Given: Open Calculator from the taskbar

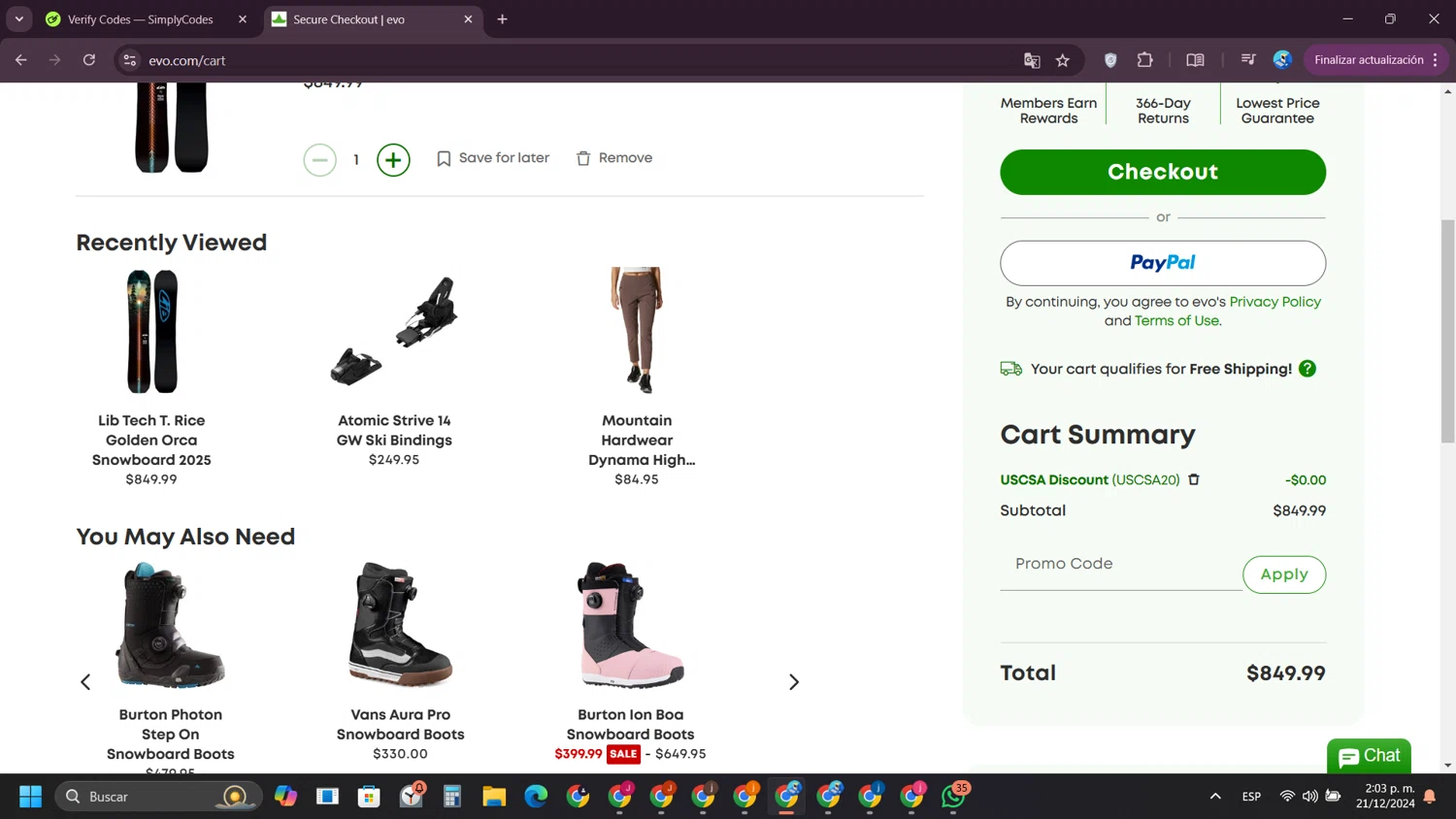Looking at the screenshot, I should (x=452, y=797).
